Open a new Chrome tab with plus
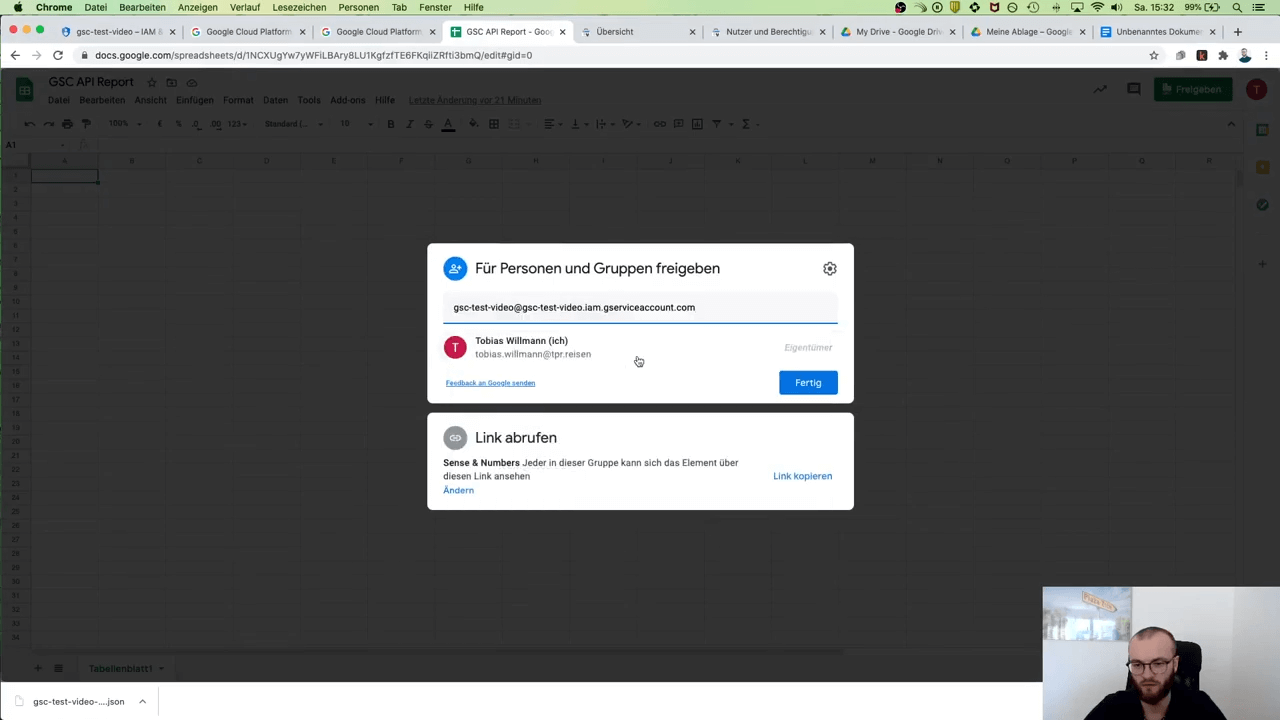The height and width of the screenshot is (720, 1280). tap(1238, 32)
